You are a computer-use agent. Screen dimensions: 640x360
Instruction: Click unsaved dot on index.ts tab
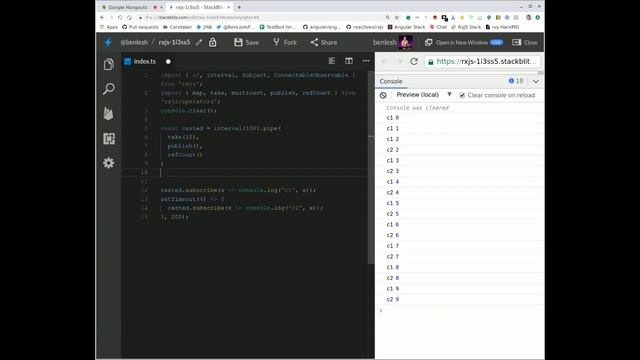tap(168, 62)
